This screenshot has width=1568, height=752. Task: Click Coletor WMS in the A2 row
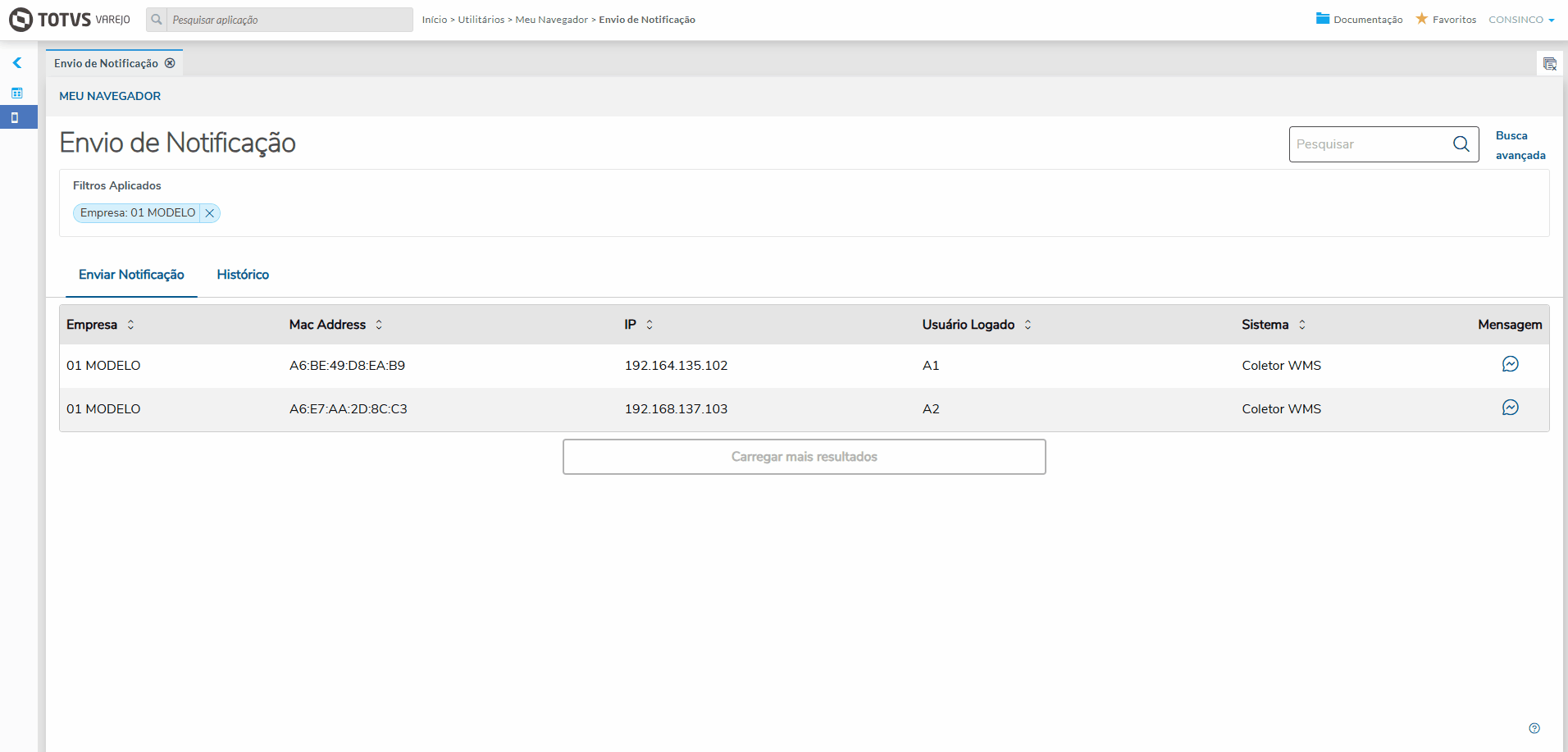(x=1282, y=409)
